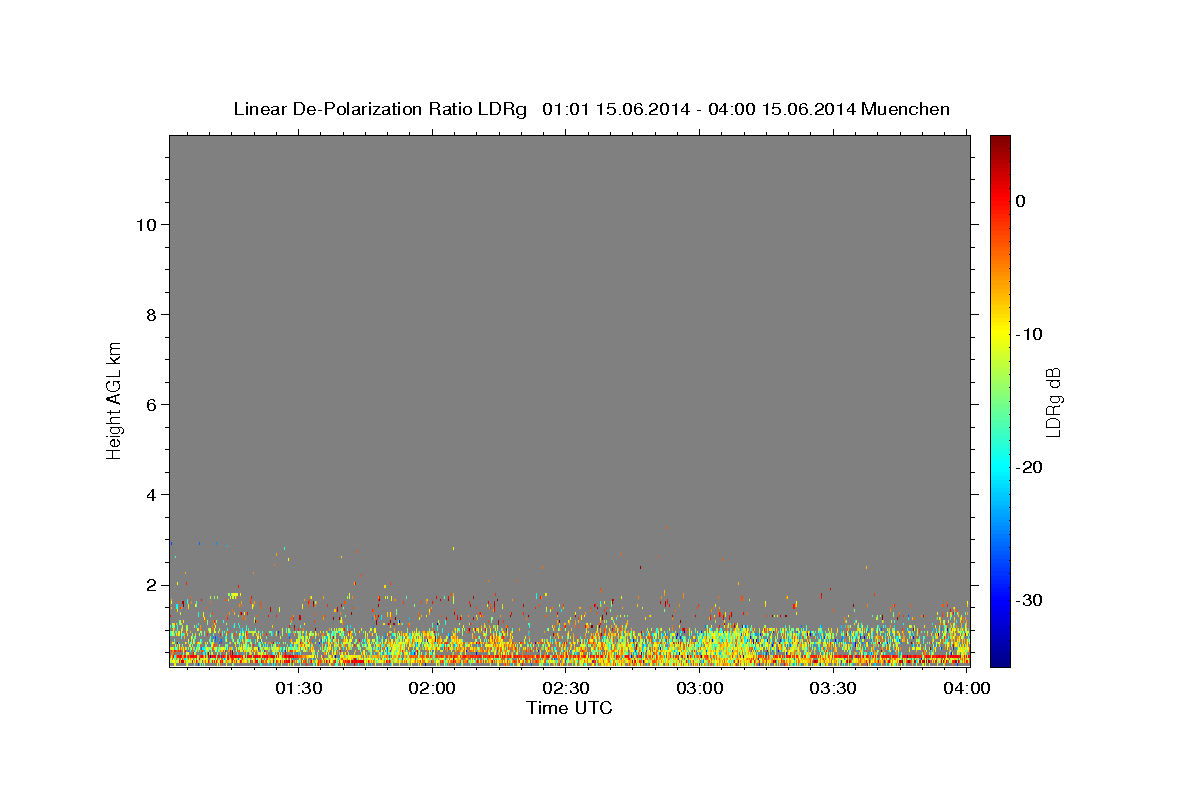1200x800 pixels.
Task: Click the height tick label 2
Action: (x=152, y=585)
